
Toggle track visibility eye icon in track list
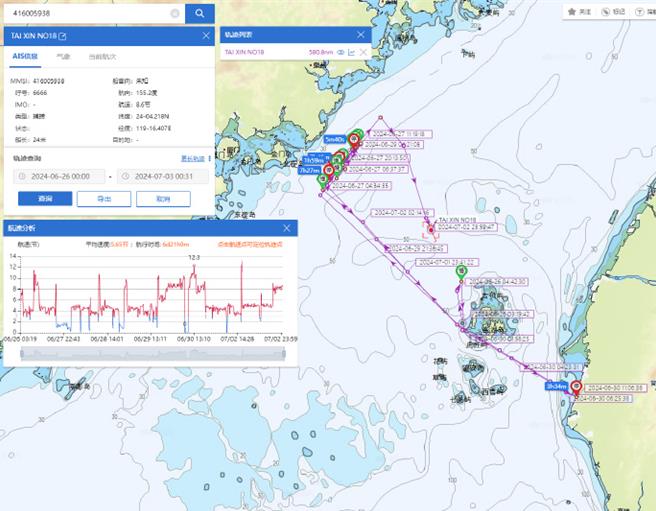[340, 51]
